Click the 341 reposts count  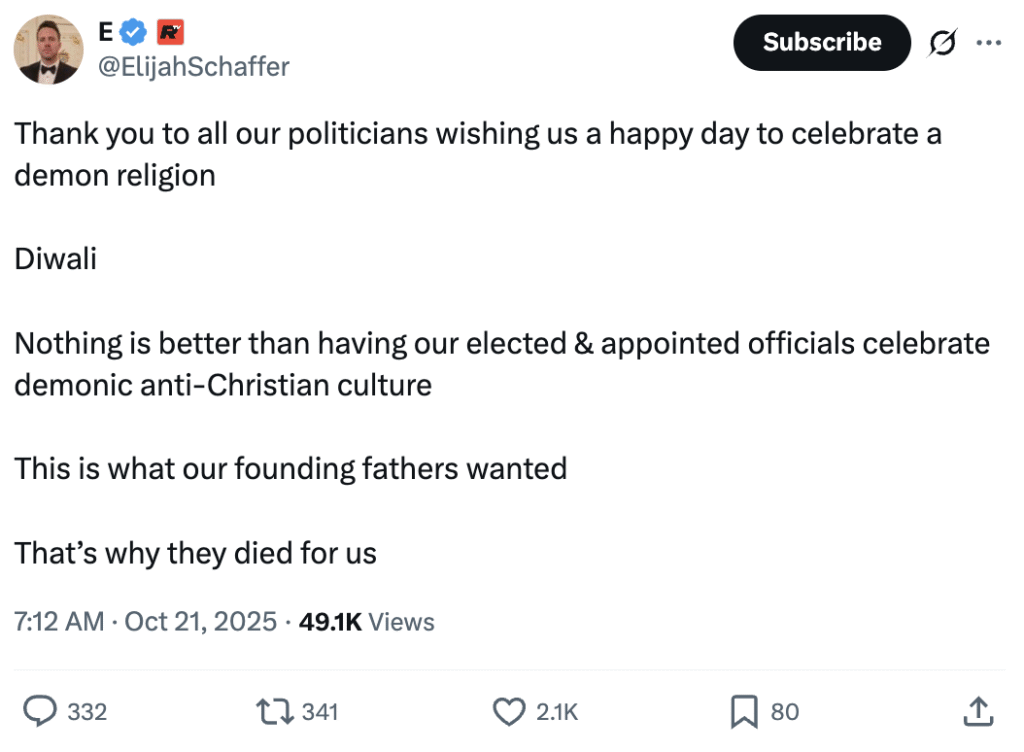tap(320, 712)
